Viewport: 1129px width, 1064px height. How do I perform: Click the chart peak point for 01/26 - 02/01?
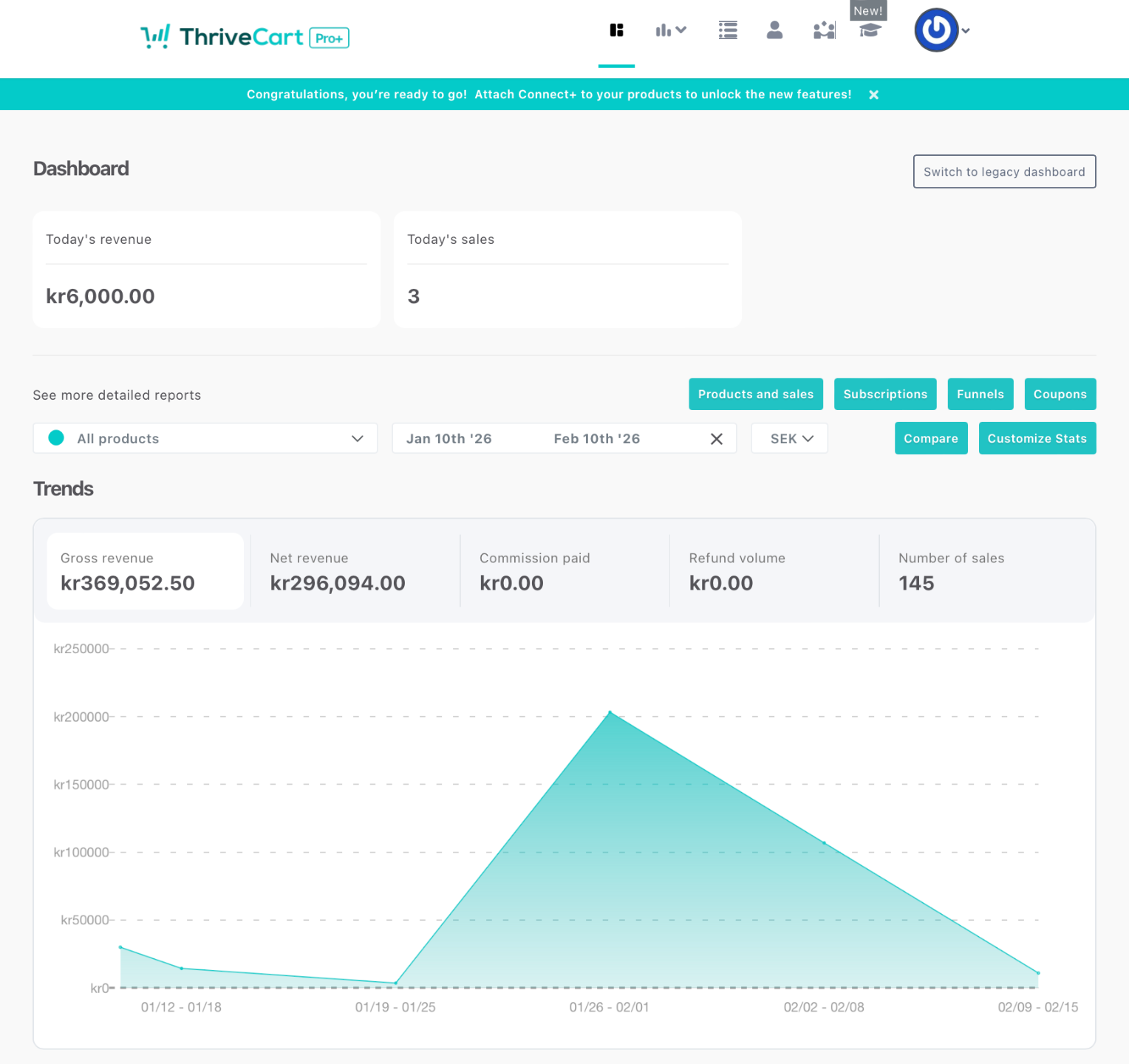[x=610, y=712]
